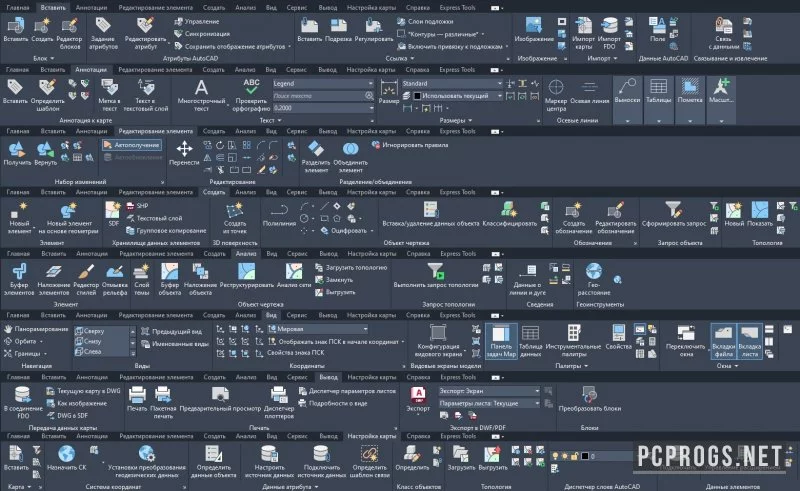
Task: Click black color swatch in Диспетчер слоев
Action: [585, 455]
